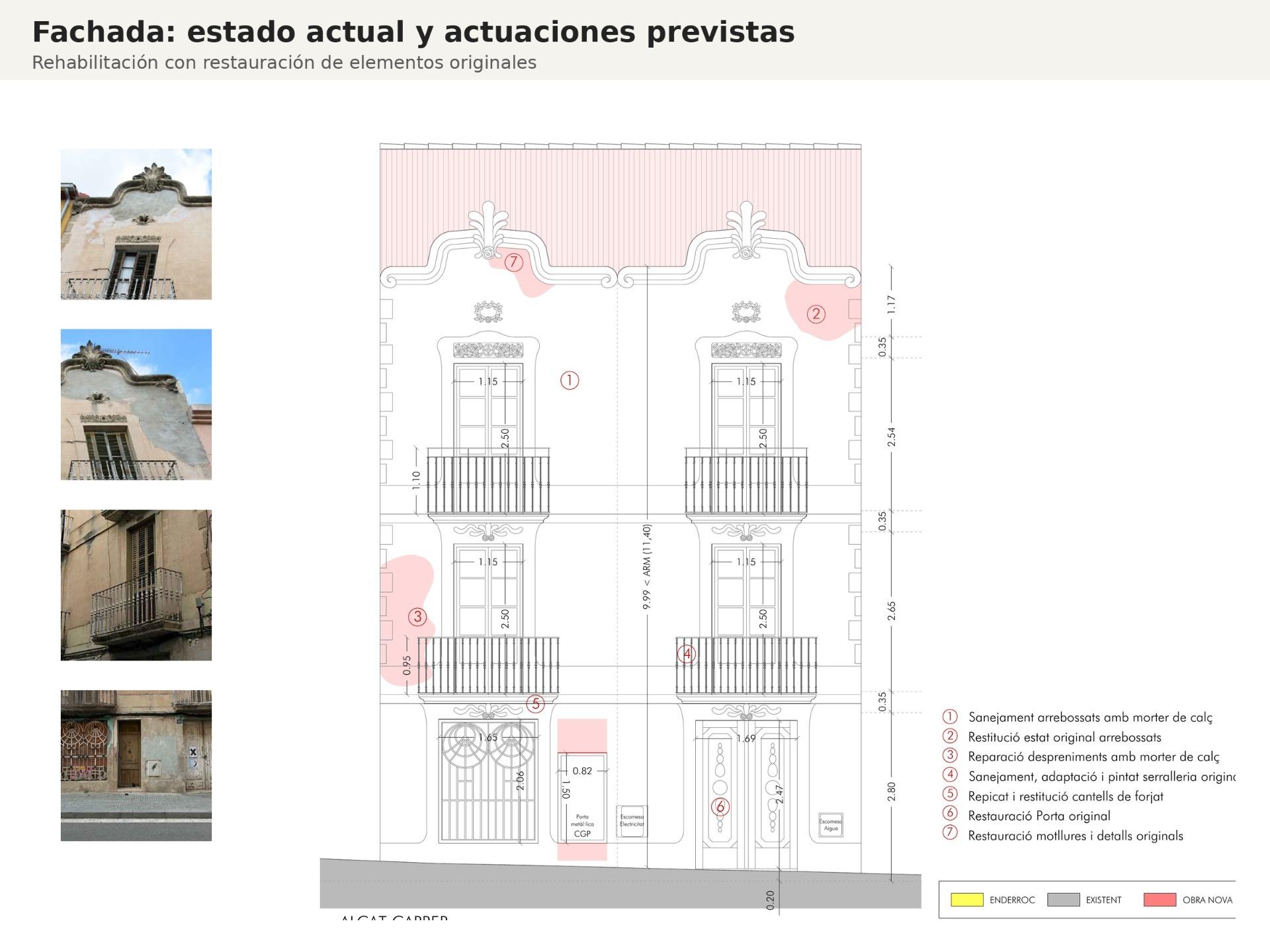Open the bottom photo of the street-level door
This screenshot has width=1270, height=952.
tap(136, 766)
